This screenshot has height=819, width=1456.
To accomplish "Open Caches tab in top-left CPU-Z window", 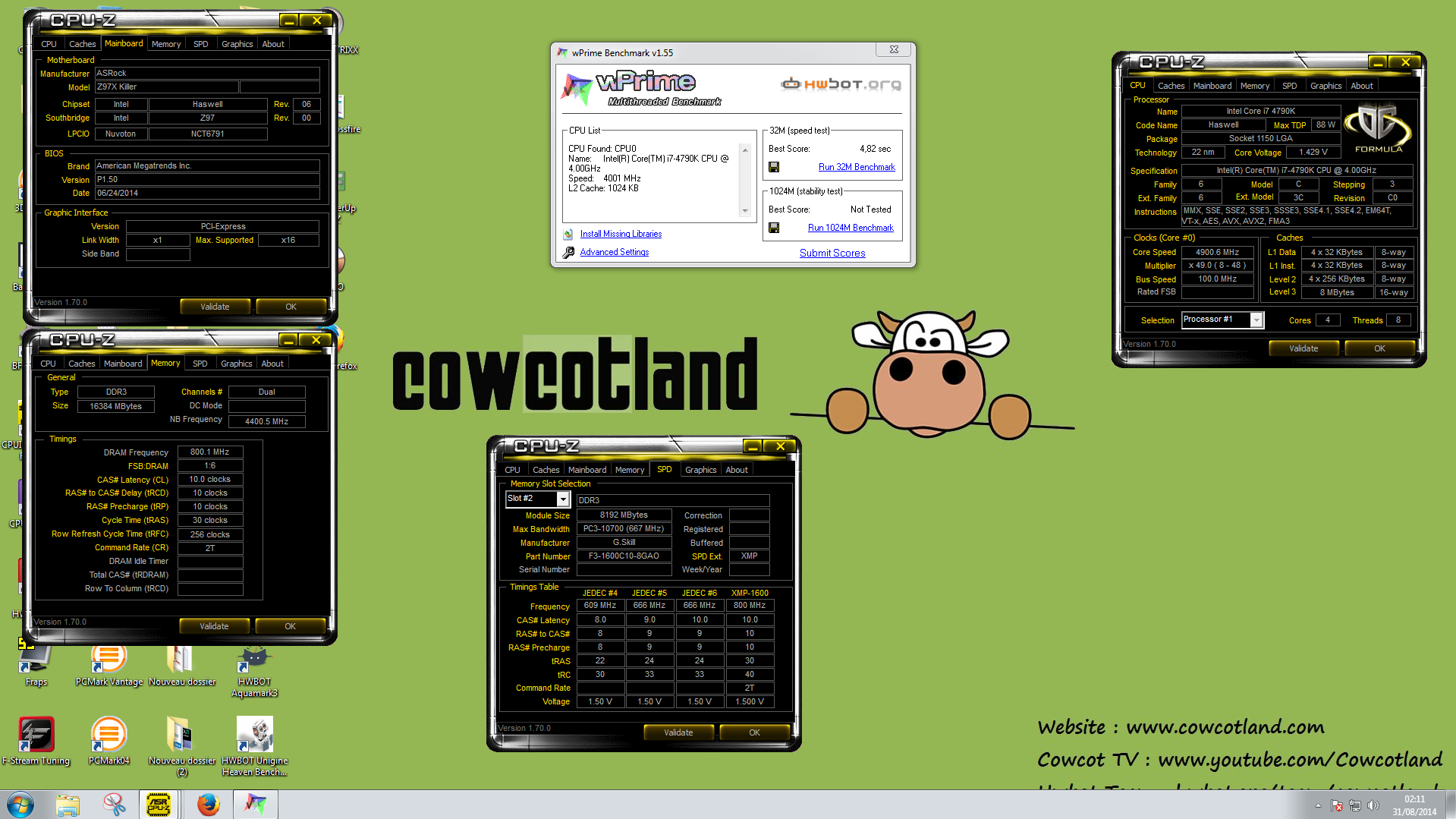I will 83,44.
